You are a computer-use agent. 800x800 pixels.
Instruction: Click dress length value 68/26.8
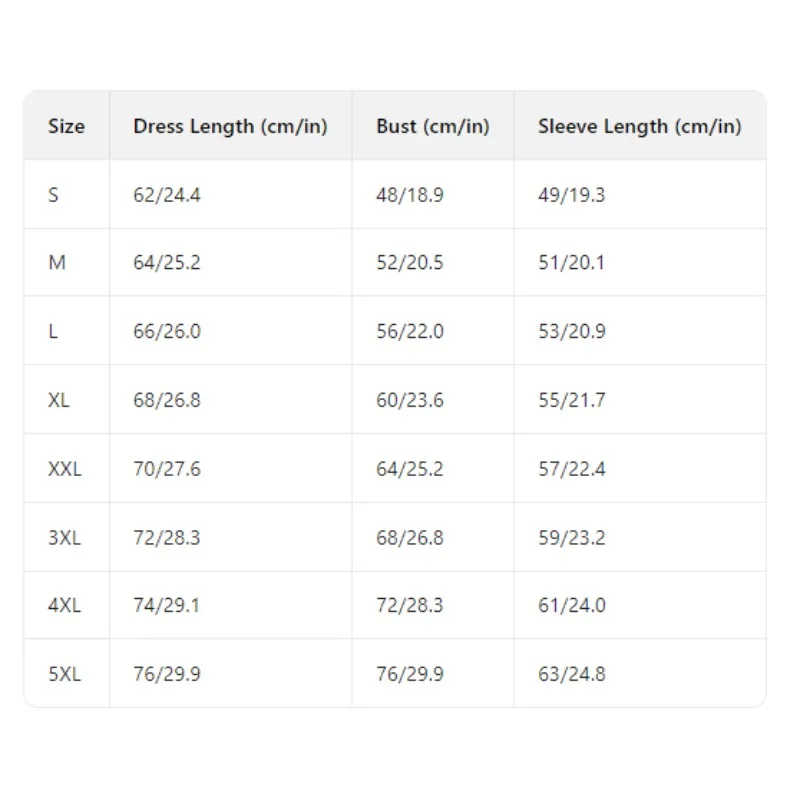point(167,400)
